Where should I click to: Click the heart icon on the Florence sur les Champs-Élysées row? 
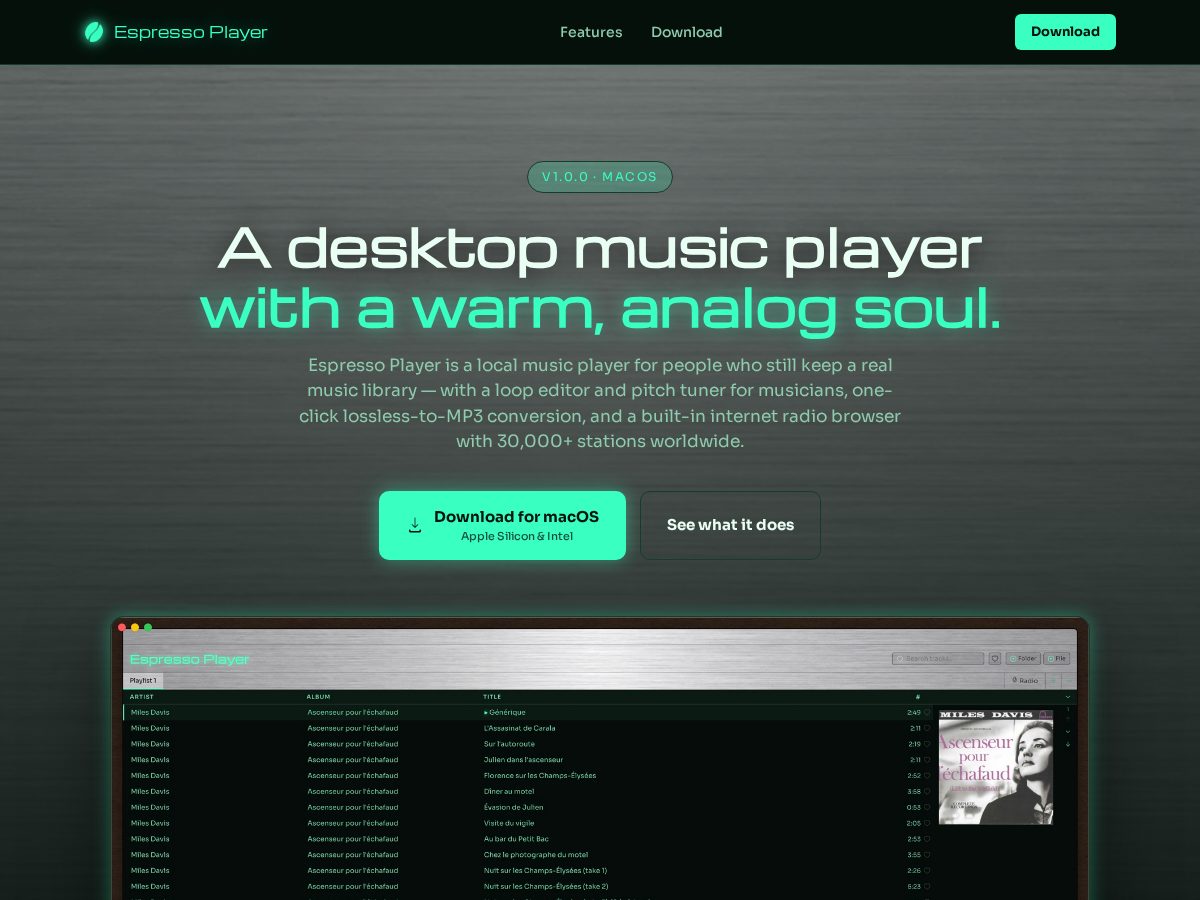pos(927,776)
